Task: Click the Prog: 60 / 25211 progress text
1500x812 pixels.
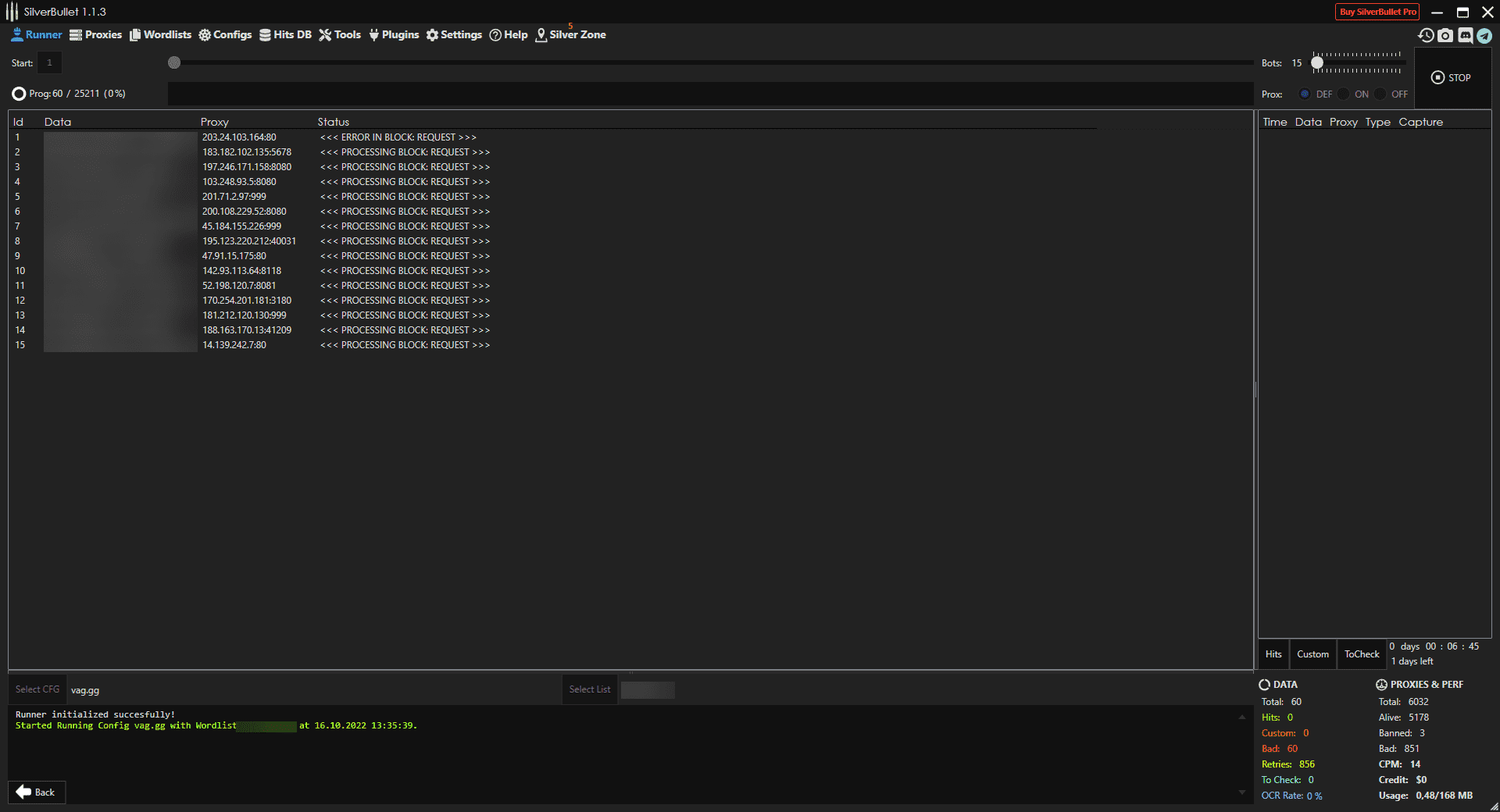Action: (77, 94)
